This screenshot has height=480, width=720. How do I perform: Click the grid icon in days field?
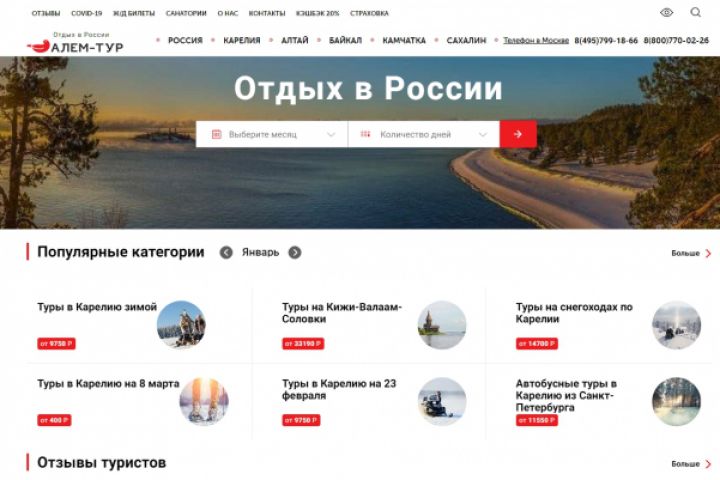(365, 134)
